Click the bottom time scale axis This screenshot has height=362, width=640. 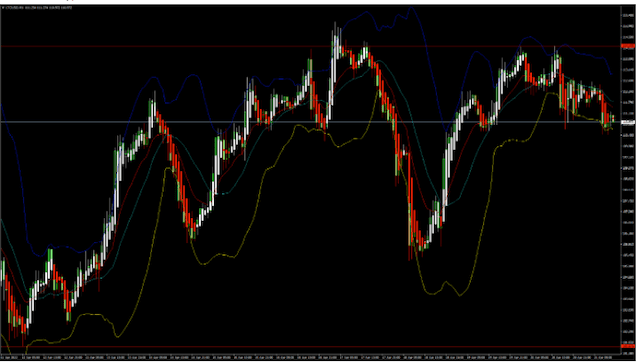(310, 357)
